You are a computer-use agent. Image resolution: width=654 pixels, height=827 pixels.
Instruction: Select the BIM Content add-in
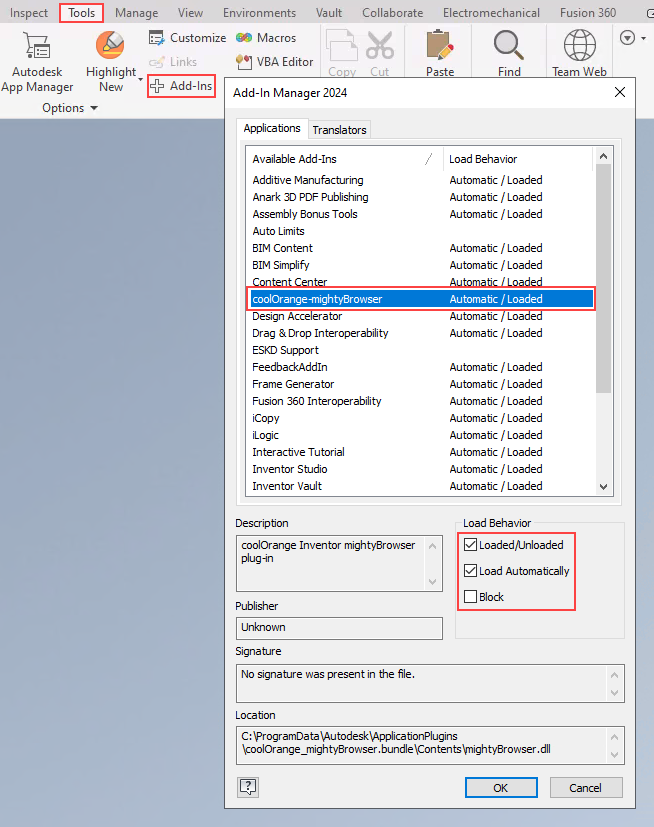coord(420,248)
